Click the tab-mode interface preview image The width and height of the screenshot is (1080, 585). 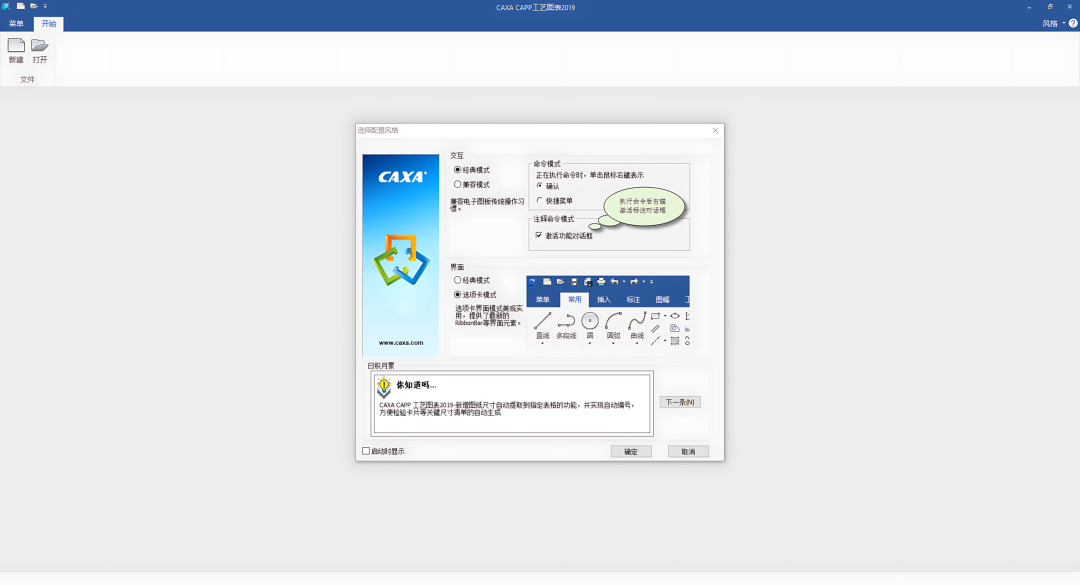[608, 311]
